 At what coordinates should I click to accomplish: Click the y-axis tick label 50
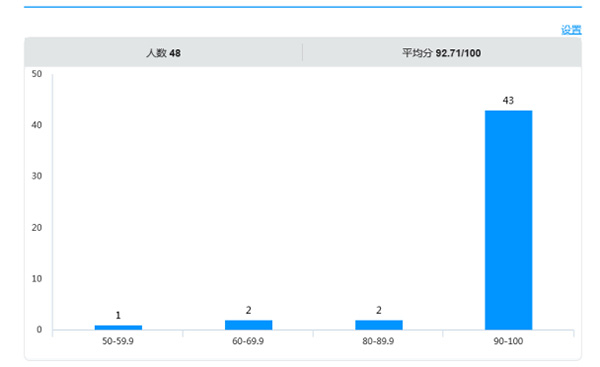pos(37,74)
